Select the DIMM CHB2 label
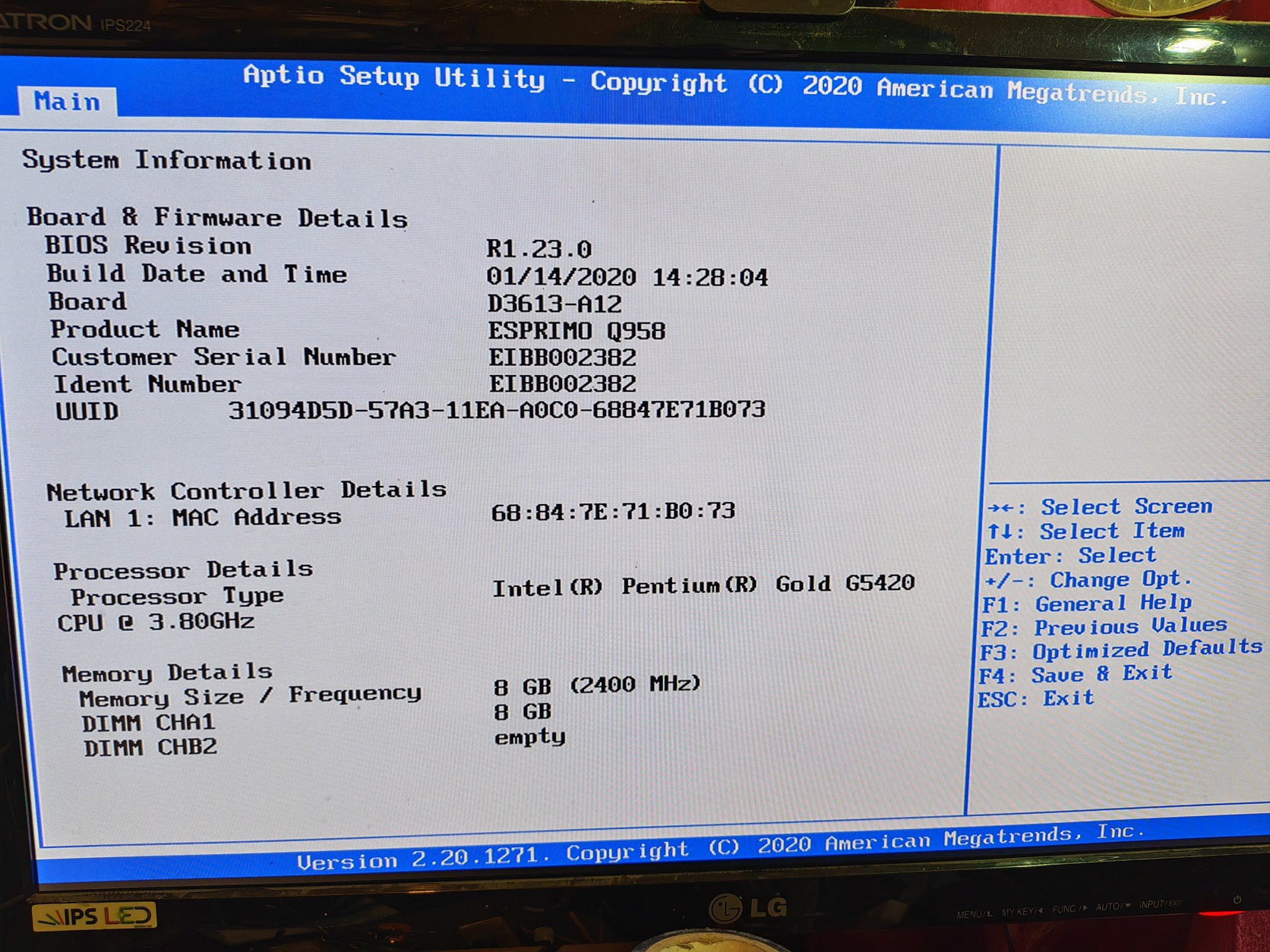Viewport: 1270px width, 952px height. (150, 747)
